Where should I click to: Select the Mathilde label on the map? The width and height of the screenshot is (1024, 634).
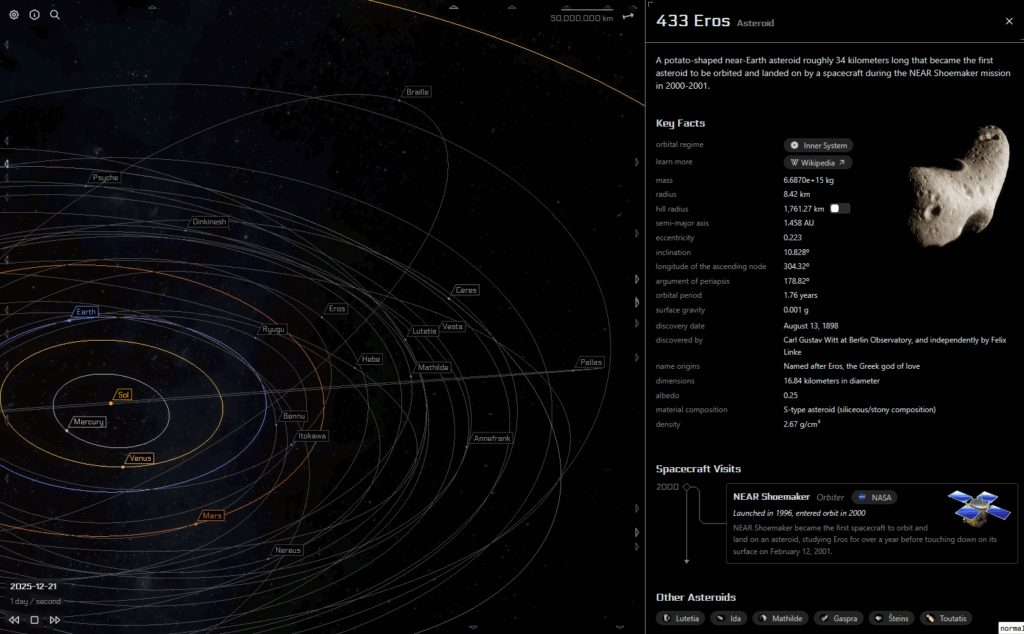point(433,368)
